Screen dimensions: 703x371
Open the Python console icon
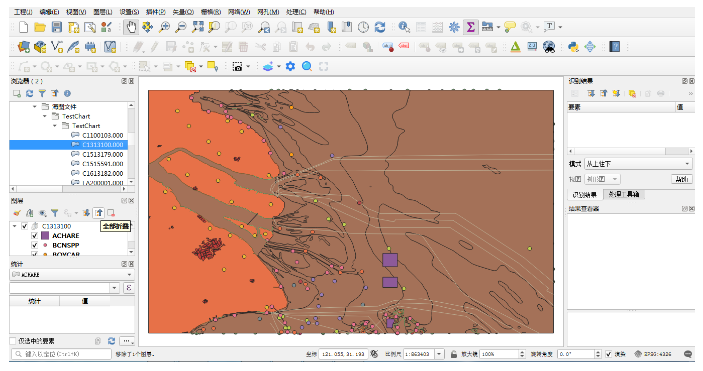pyautogui.click(x=573, y=47)
